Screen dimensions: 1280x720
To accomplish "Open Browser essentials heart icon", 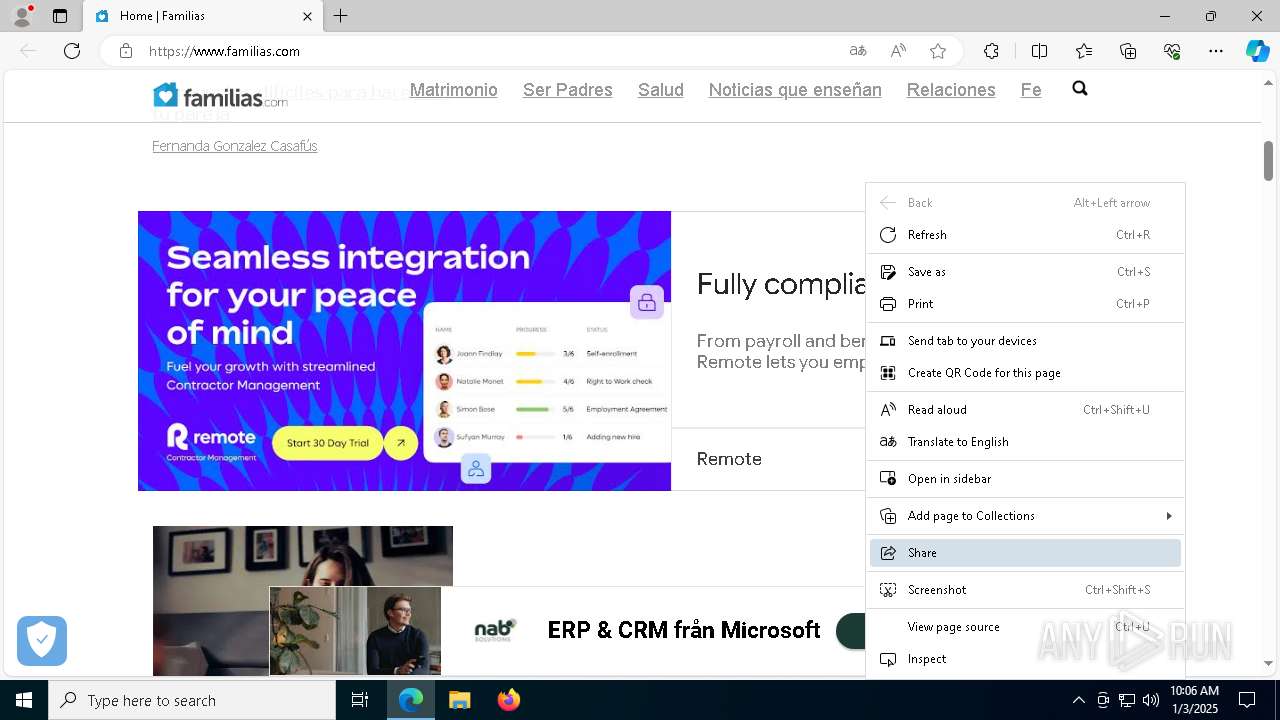I will pyautogui.click(x=1172, y=51).
